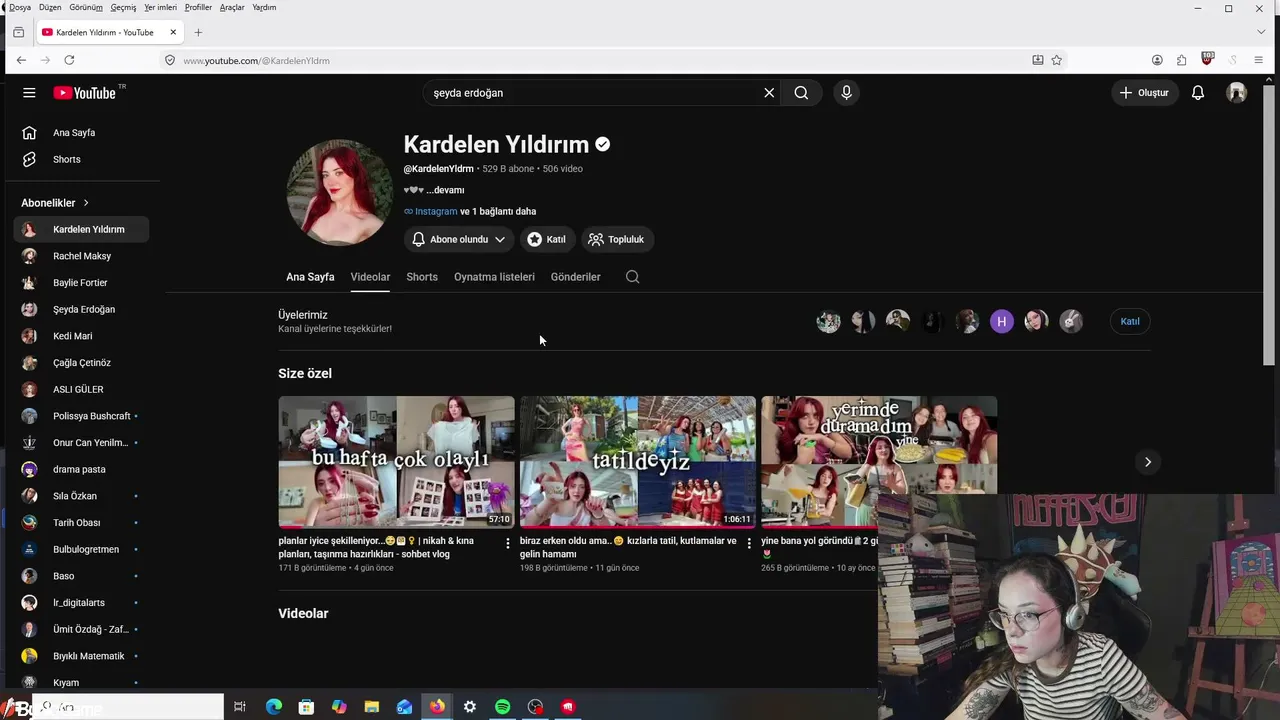This screenshot has width=1280, height=720.
Task: Click the Oluştur create button
Action: 1144,93
